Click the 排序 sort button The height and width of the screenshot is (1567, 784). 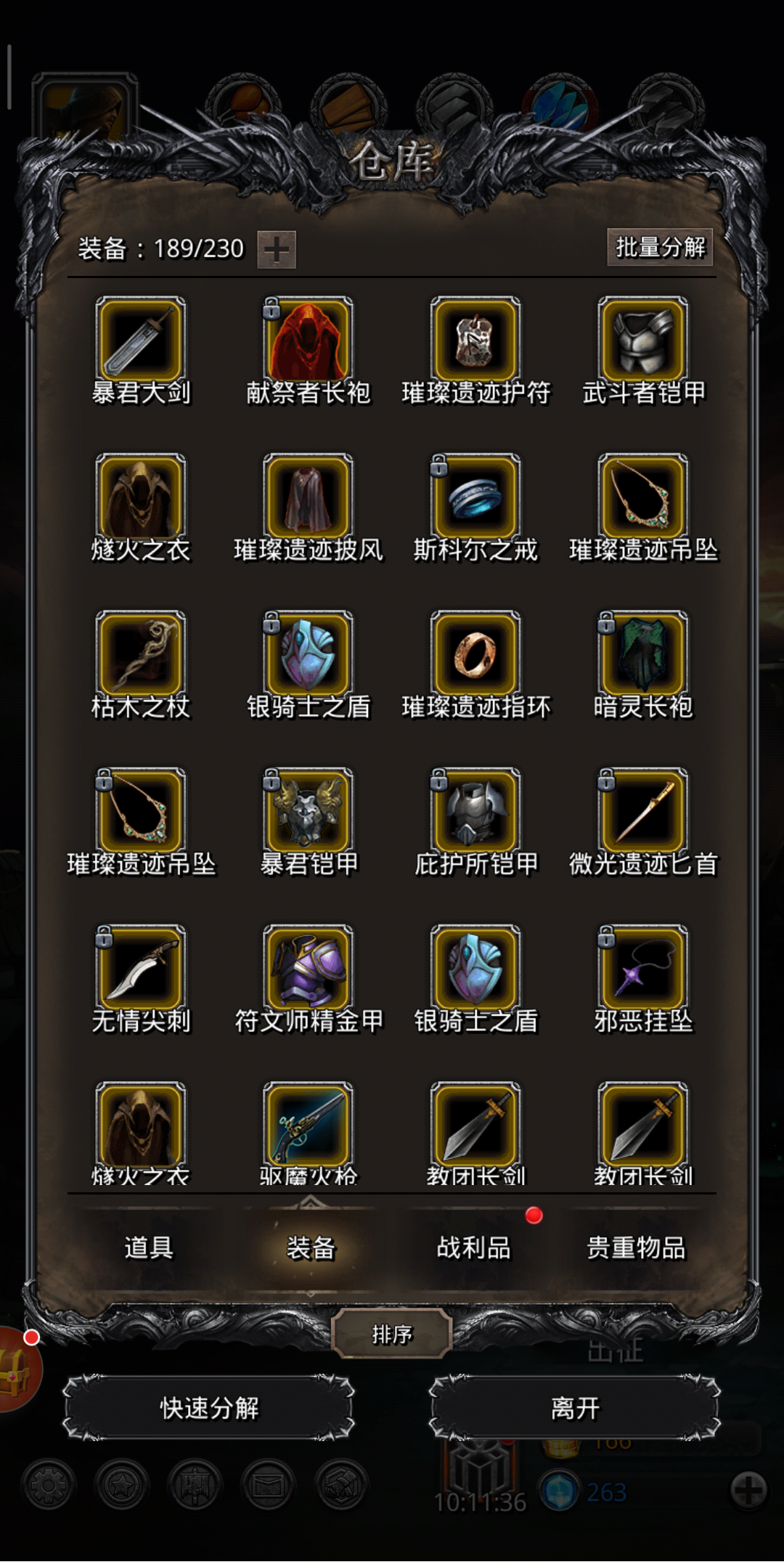(x=392, y=1334)
